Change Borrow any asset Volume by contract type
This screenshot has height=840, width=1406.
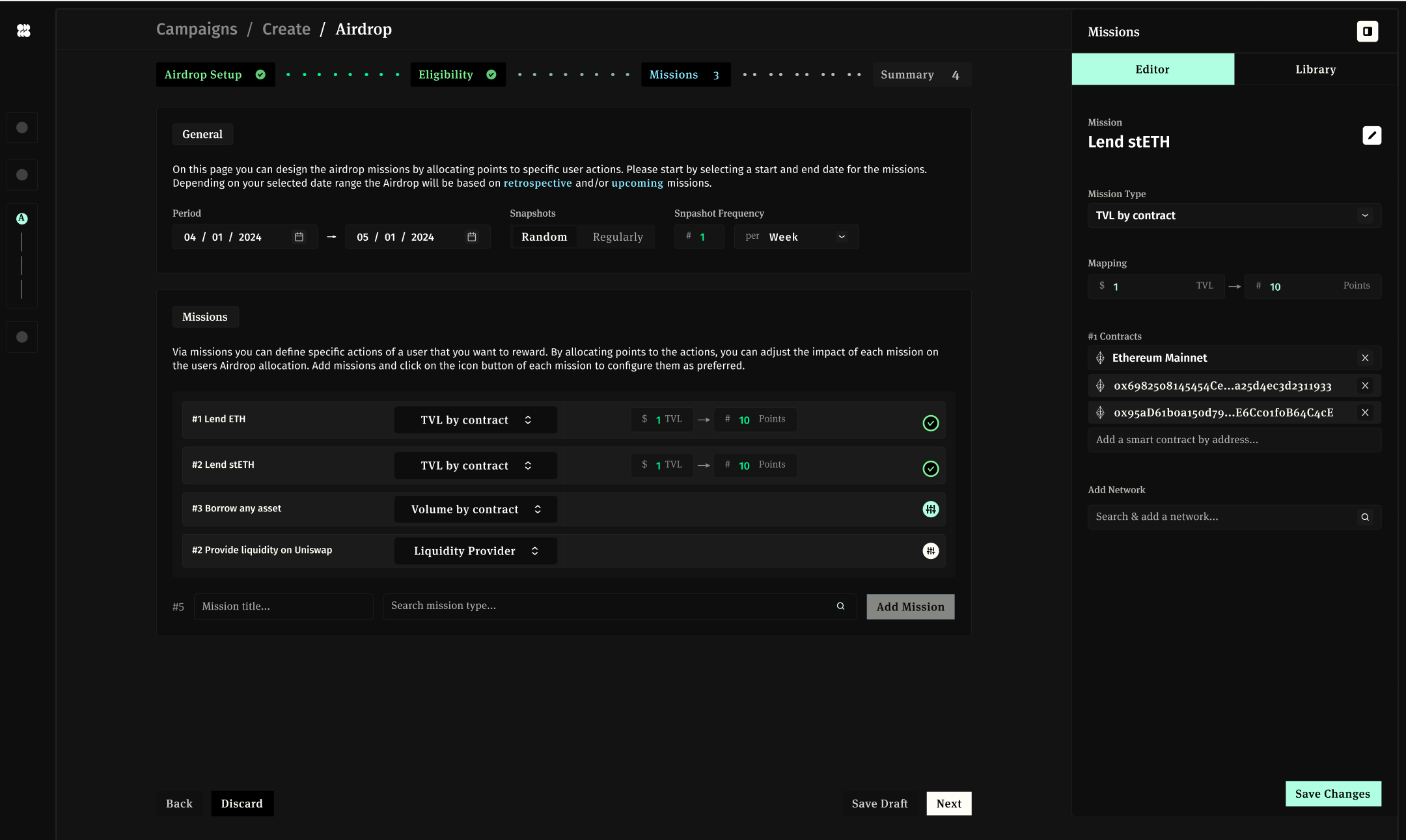tap(475, 509)
